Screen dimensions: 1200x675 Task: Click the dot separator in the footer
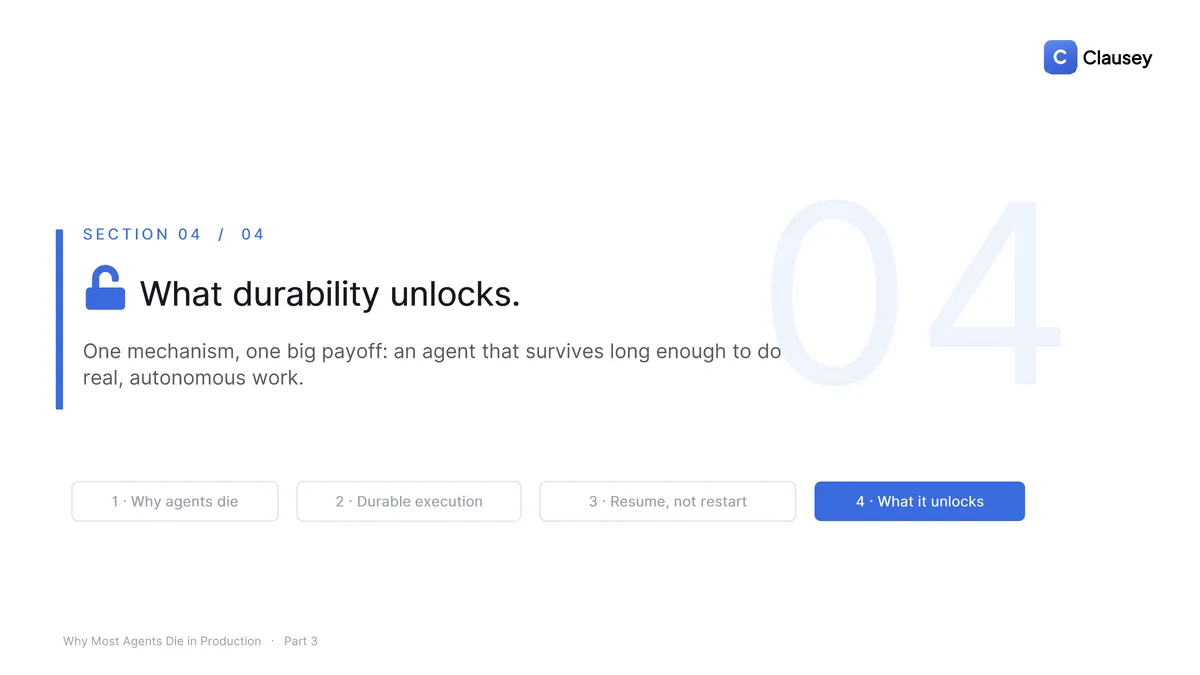click(x=273, y=641)
